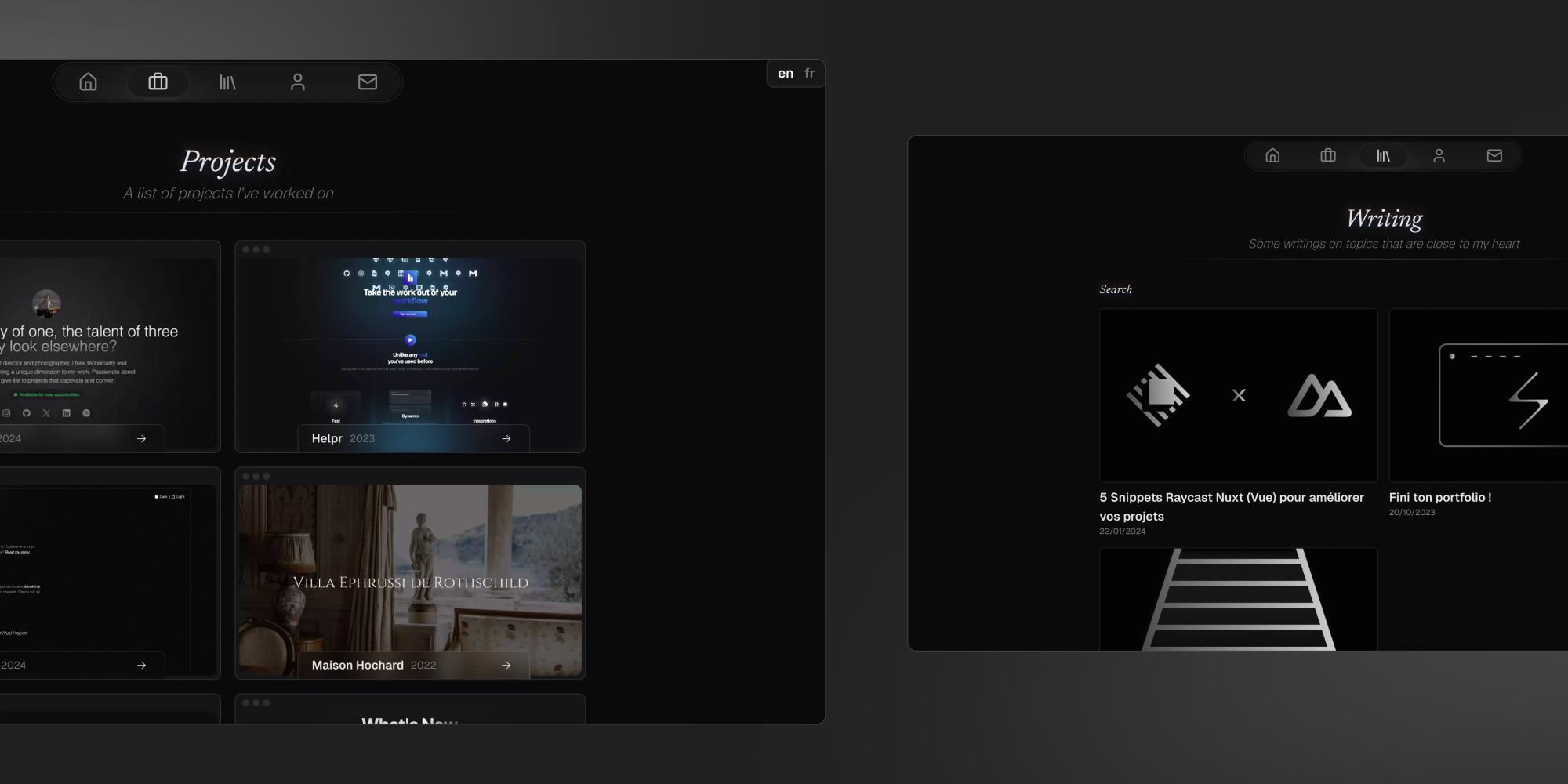Click the person about icon in left navbar
The width and height of the screenshot is (1568, 784).
tap(298, 82)
